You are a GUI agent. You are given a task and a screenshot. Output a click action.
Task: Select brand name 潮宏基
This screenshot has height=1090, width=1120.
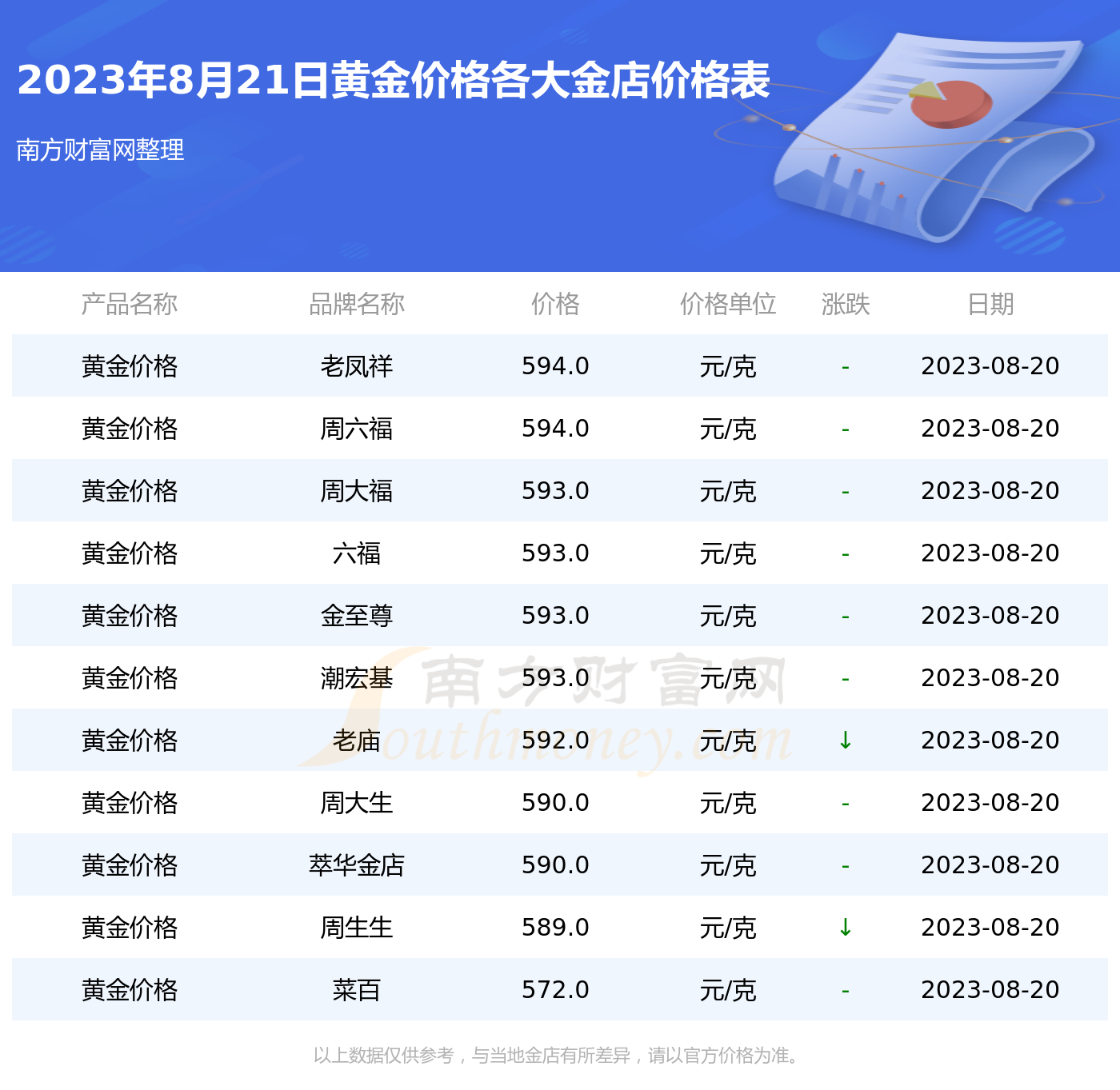coord(357,678)
